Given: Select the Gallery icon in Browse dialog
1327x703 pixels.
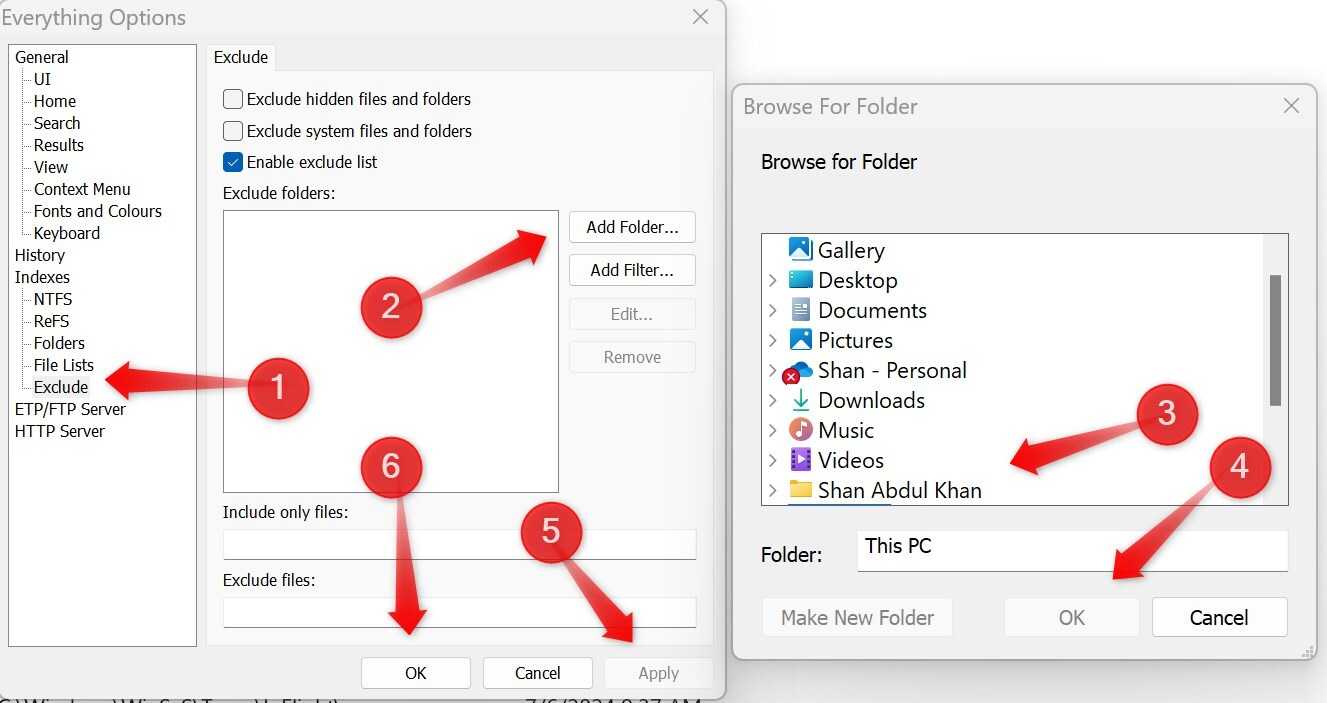Looking at the screenshot, I should coord(801,249).
